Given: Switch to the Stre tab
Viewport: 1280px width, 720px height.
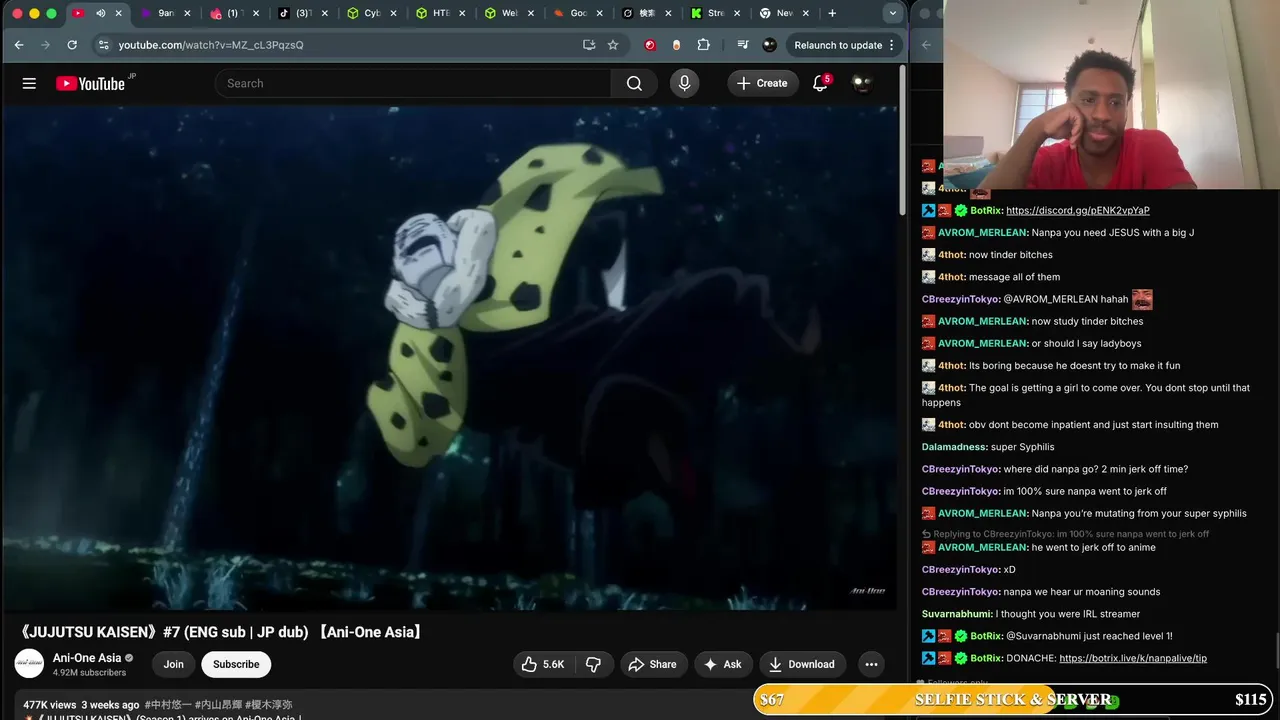Looking at the screenshot, I should (714, 13).
